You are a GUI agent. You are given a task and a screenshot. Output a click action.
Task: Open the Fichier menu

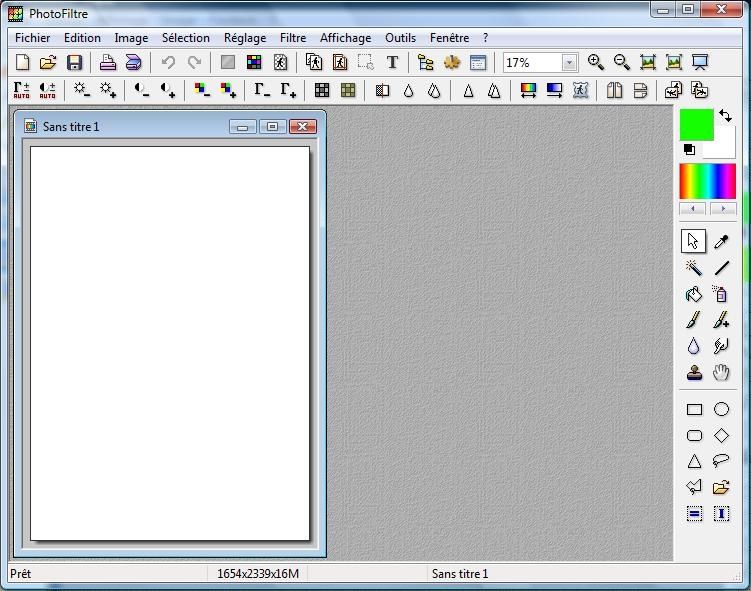[x=33, y=38]
